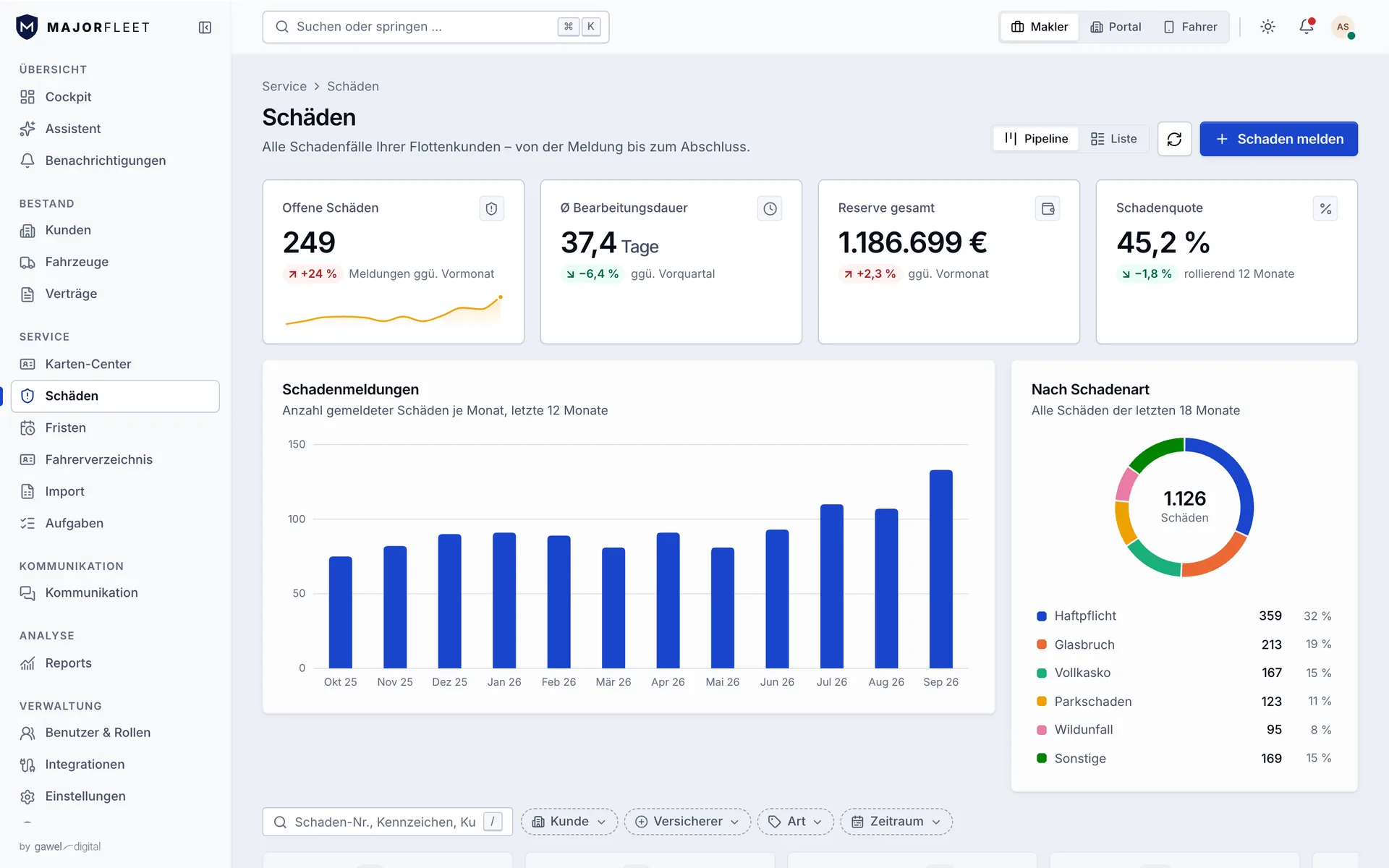Click the Schaden-Nr. search input
This screenshot has width=1389, height=868.
coord(388,822)
